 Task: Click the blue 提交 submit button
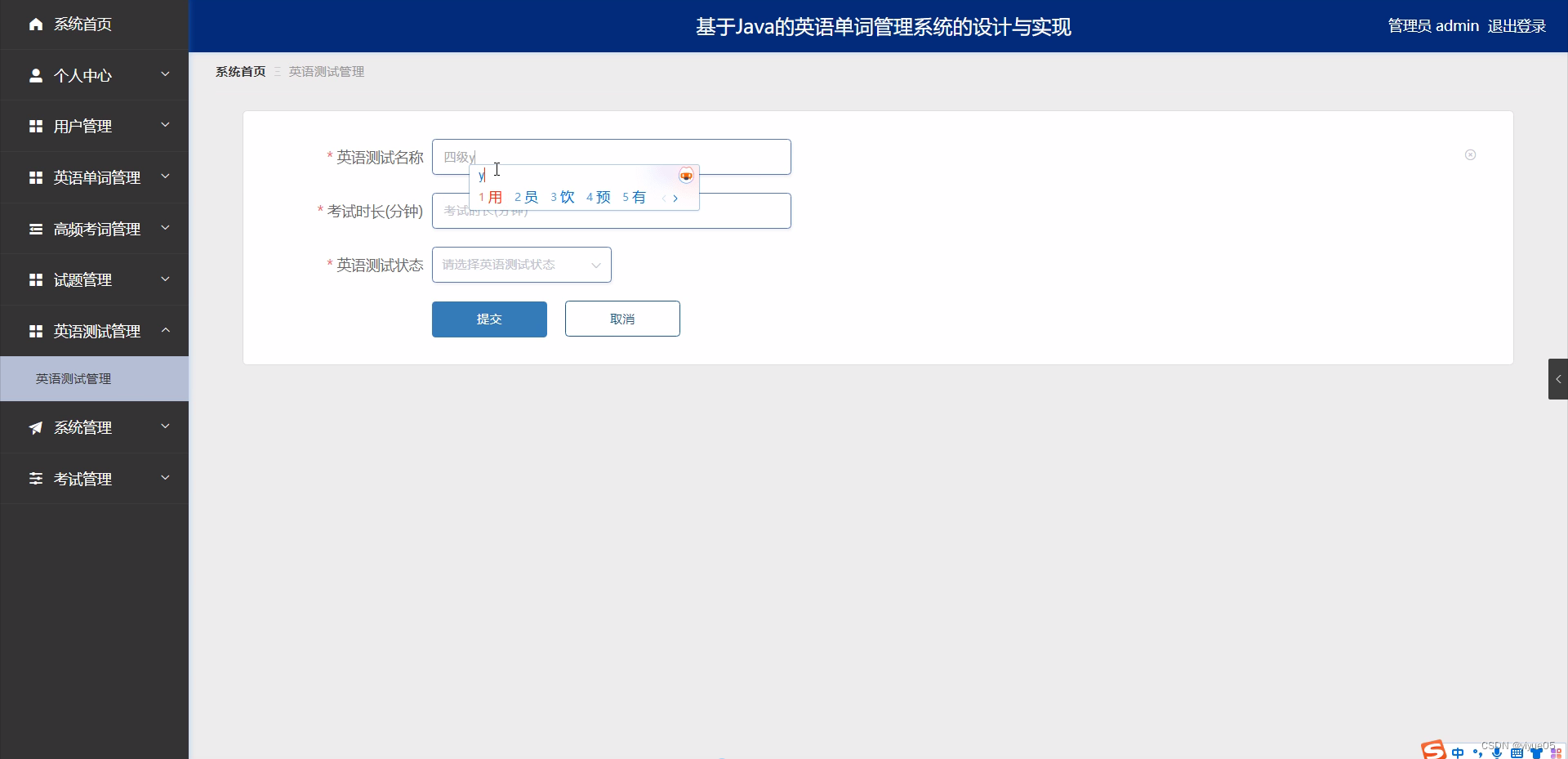[488, 319]
